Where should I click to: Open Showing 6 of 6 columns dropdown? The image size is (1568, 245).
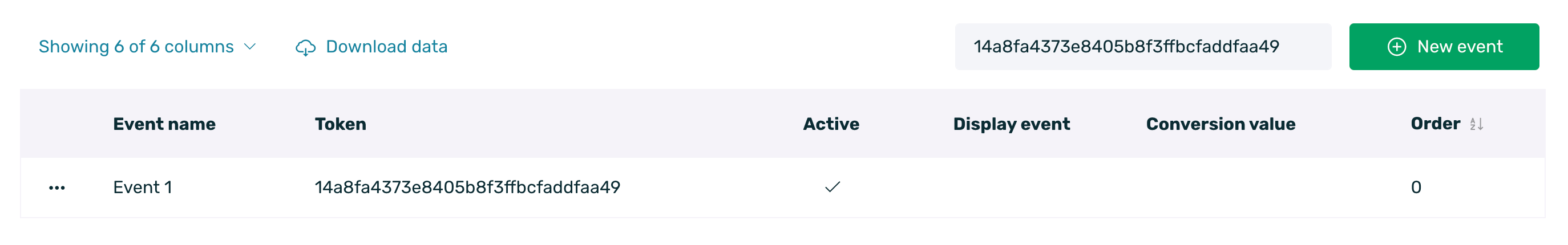(147, 47)
